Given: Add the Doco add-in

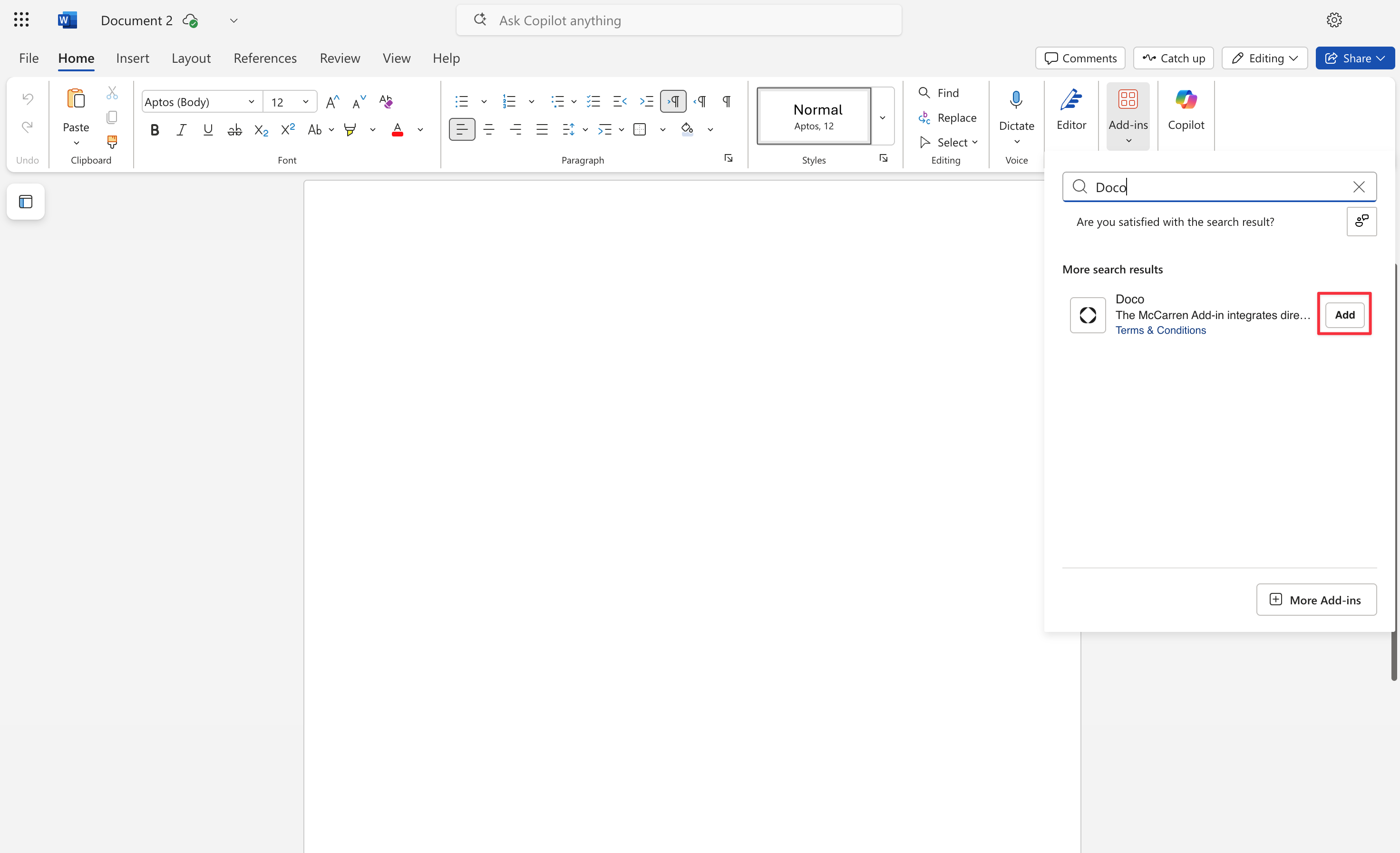Looking at the screenshot, I should pos(1344,315).
